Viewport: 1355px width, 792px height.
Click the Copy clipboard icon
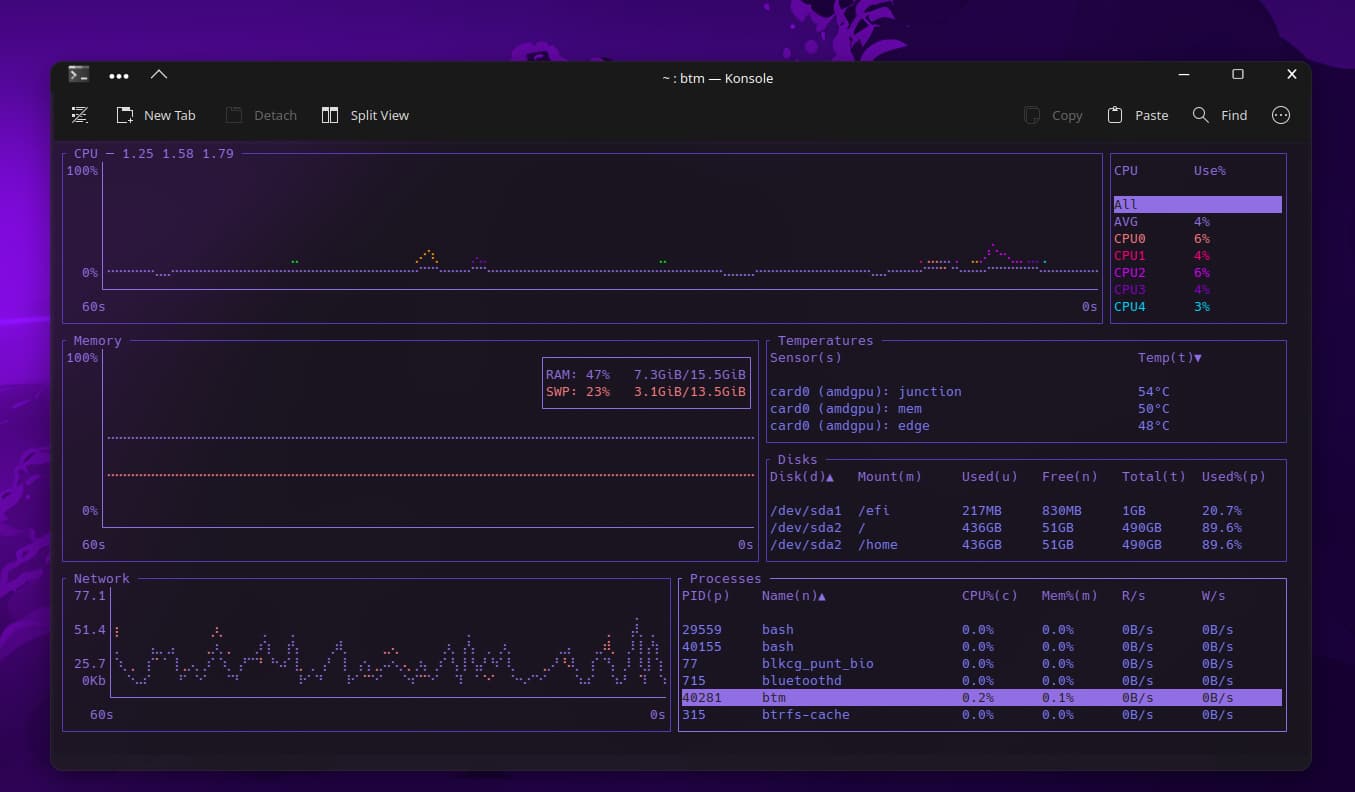pyautogui.click(x=1032, y=115)
